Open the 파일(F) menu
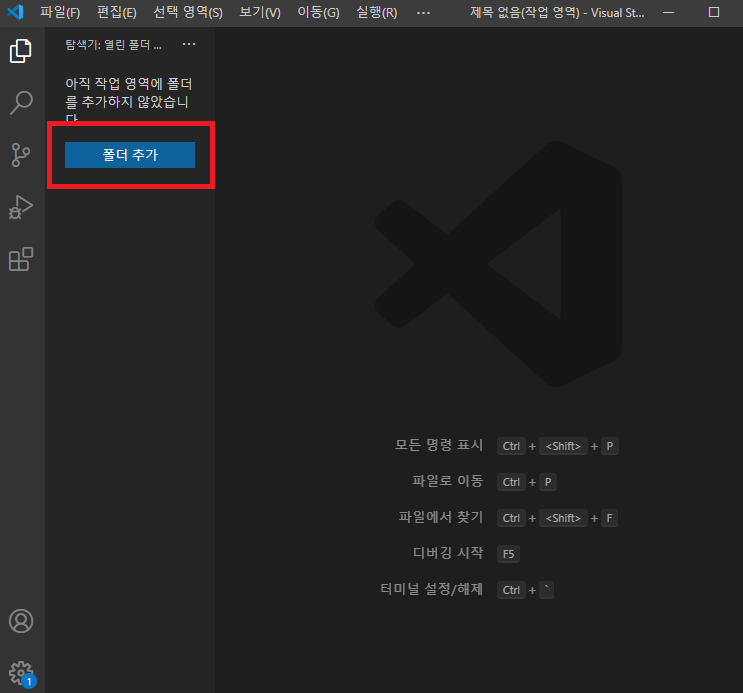The height and width of the screenshot is (693, 743). [x=60, y=12]
